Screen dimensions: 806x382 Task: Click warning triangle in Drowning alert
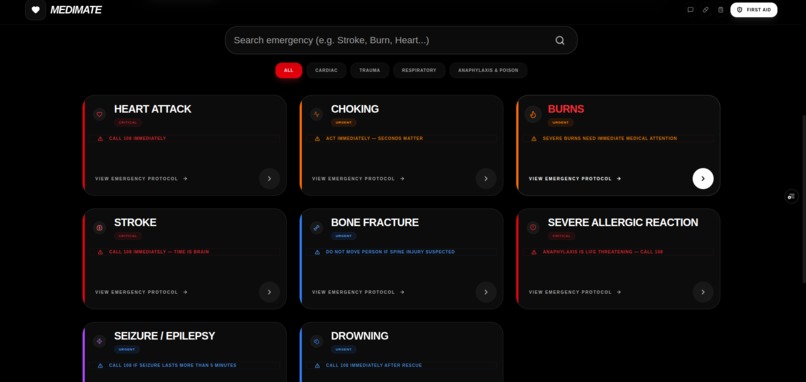[x=317, y=366]
